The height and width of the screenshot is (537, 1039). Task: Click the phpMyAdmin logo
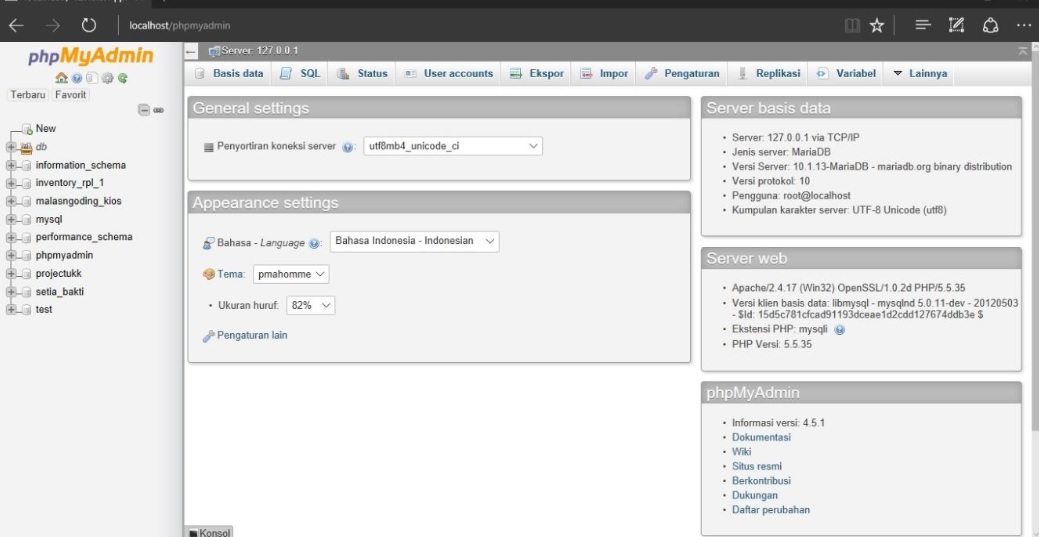click(91, 56)
